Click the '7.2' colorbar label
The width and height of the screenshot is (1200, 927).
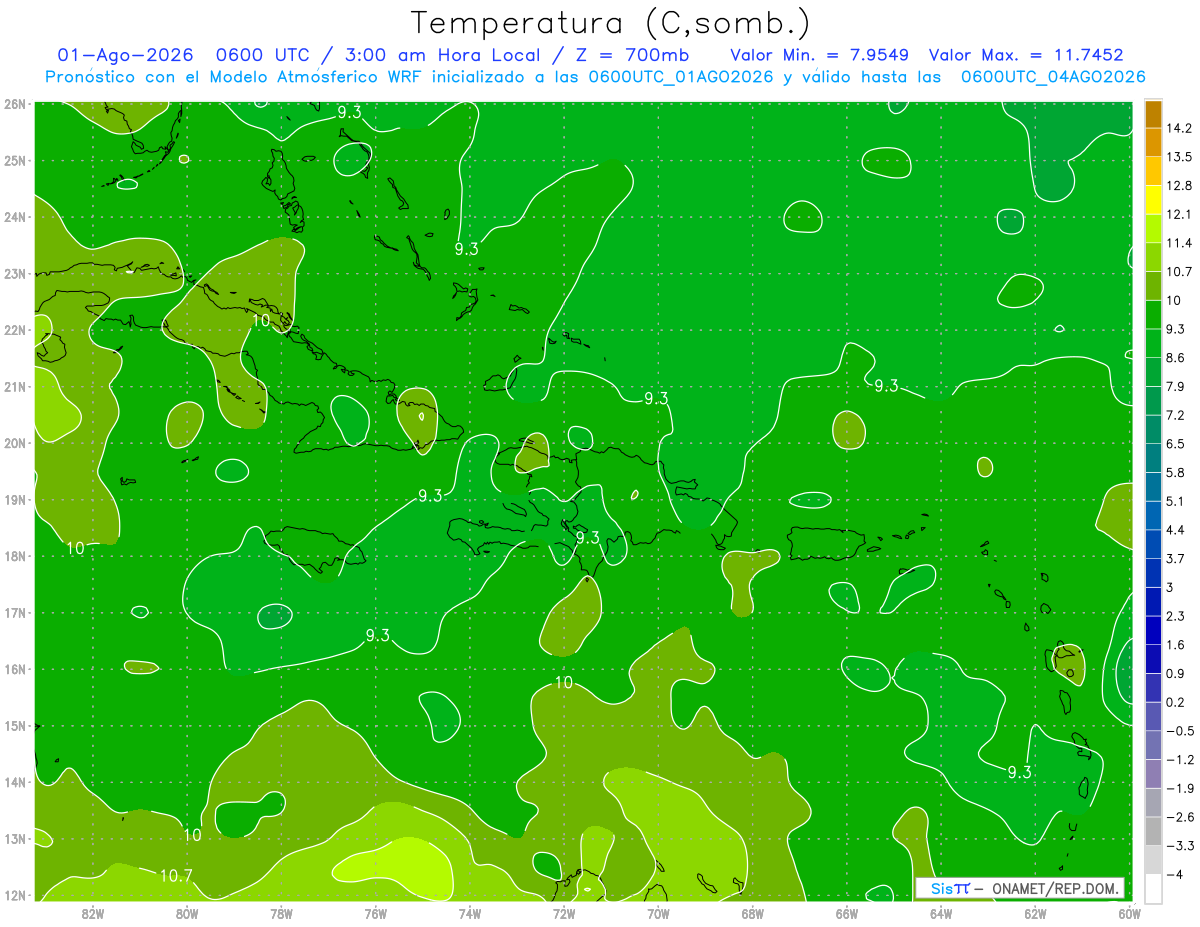(1176, 415)
